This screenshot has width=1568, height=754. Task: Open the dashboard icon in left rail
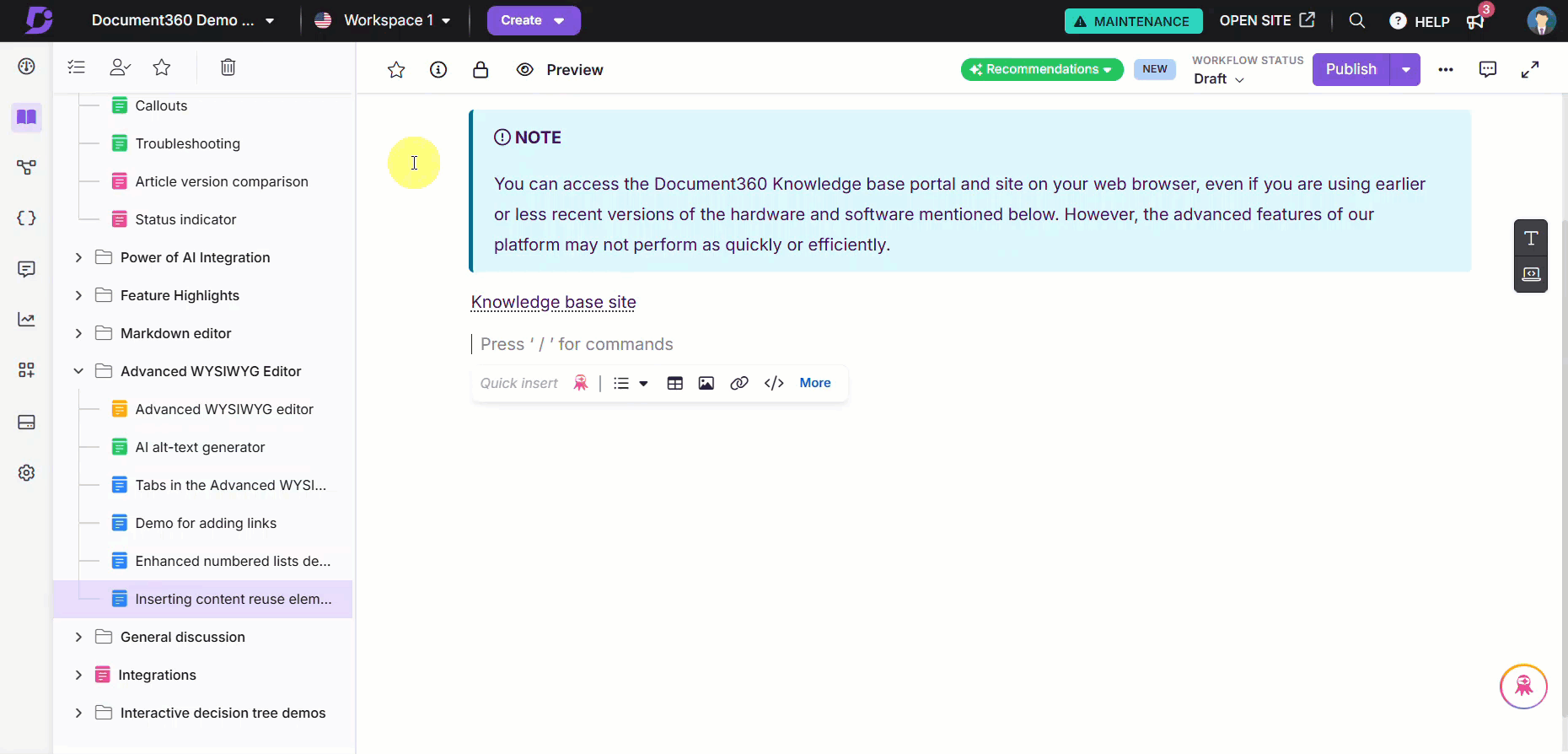pos(27,67)
